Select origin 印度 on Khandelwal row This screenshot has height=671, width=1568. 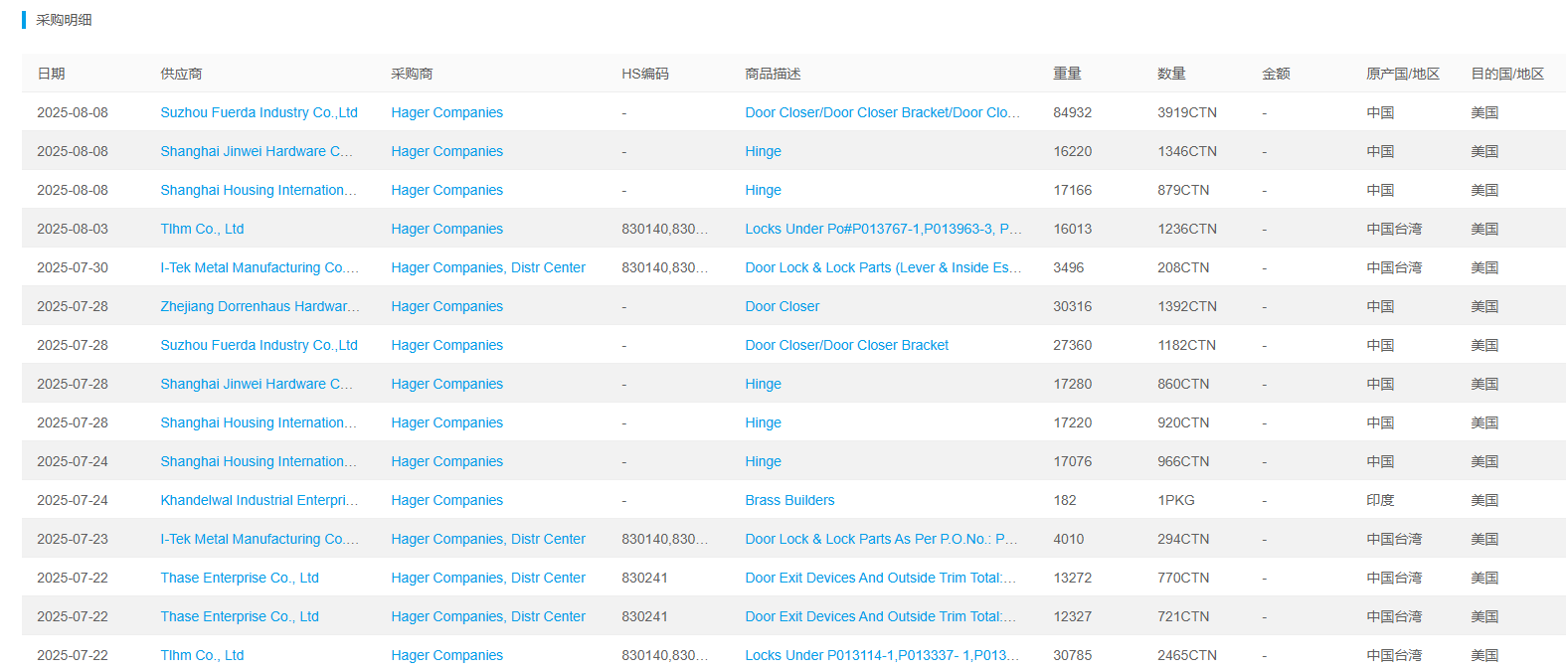click(1380, 500)
